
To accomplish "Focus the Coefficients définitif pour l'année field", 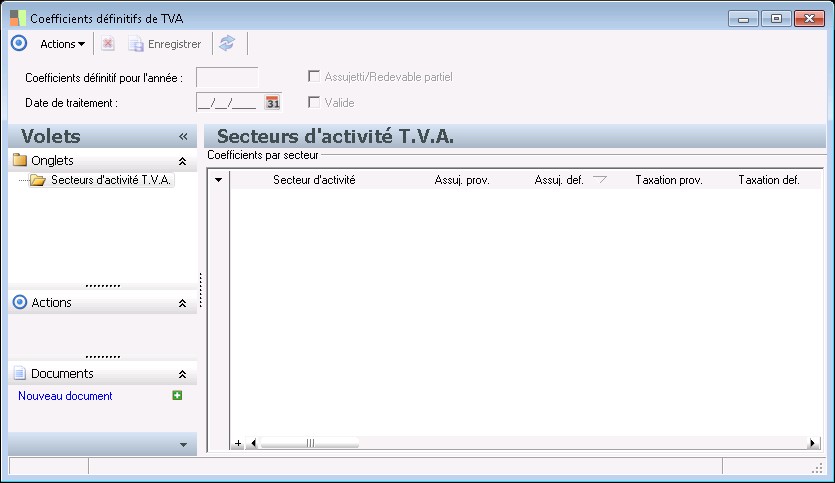I will (x=227, y=78).
